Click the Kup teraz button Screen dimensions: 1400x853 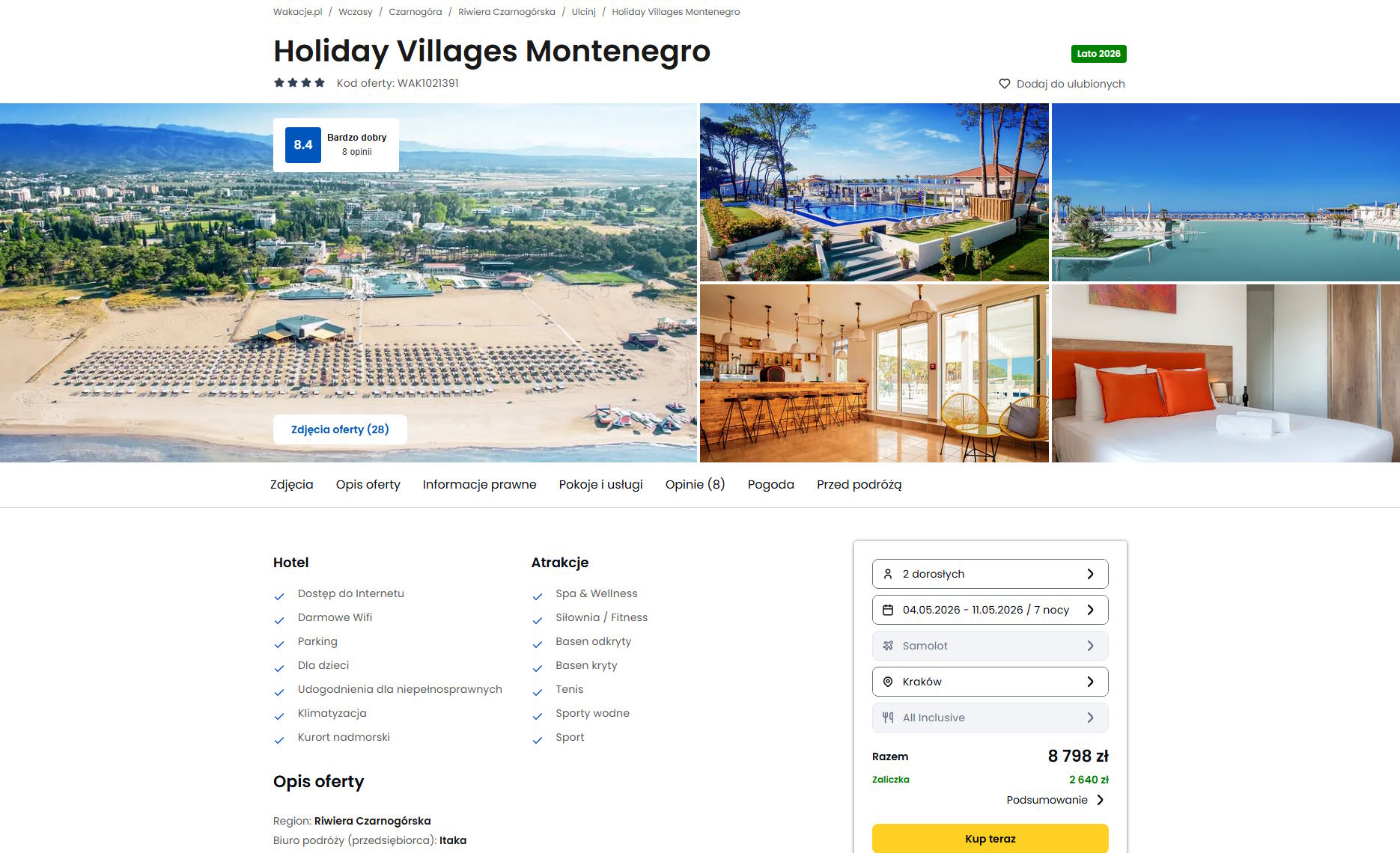pyautogui.click(x=990, y=839)
